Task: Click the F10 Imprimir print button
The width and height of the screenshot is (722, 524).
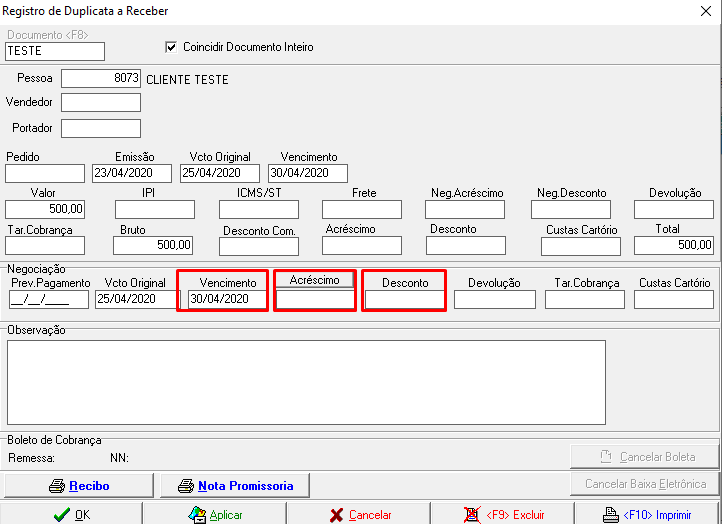Action: coord(648,514)
